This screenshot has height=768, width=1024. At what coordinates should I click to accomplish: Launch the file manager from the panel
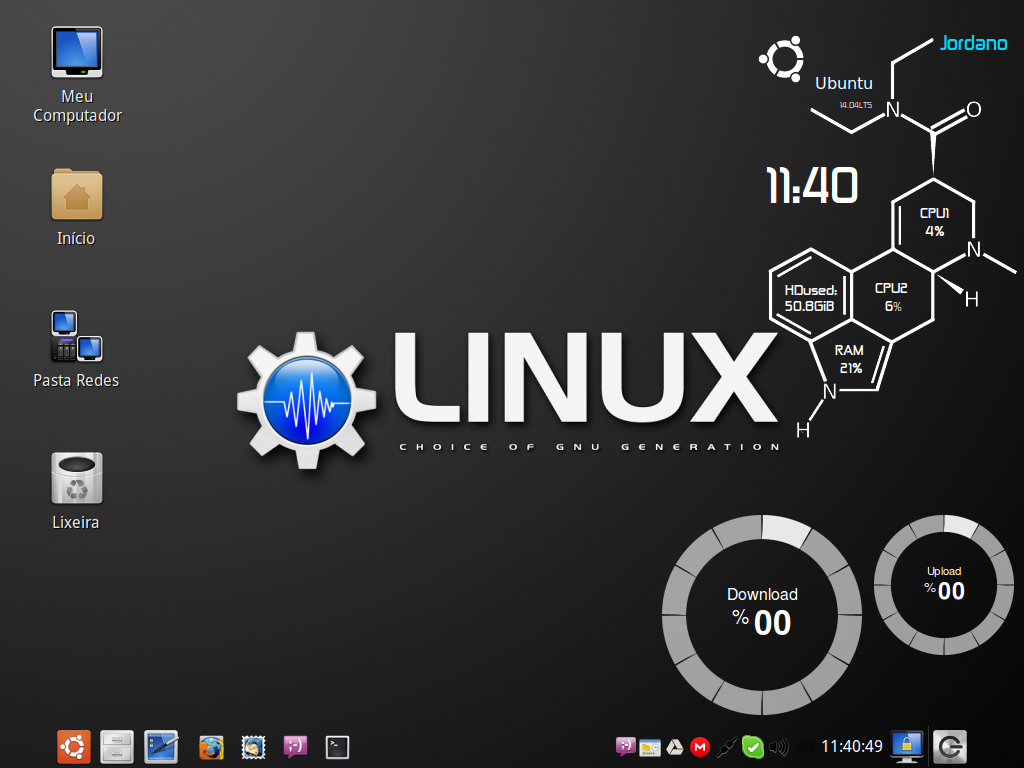(117, 747)
